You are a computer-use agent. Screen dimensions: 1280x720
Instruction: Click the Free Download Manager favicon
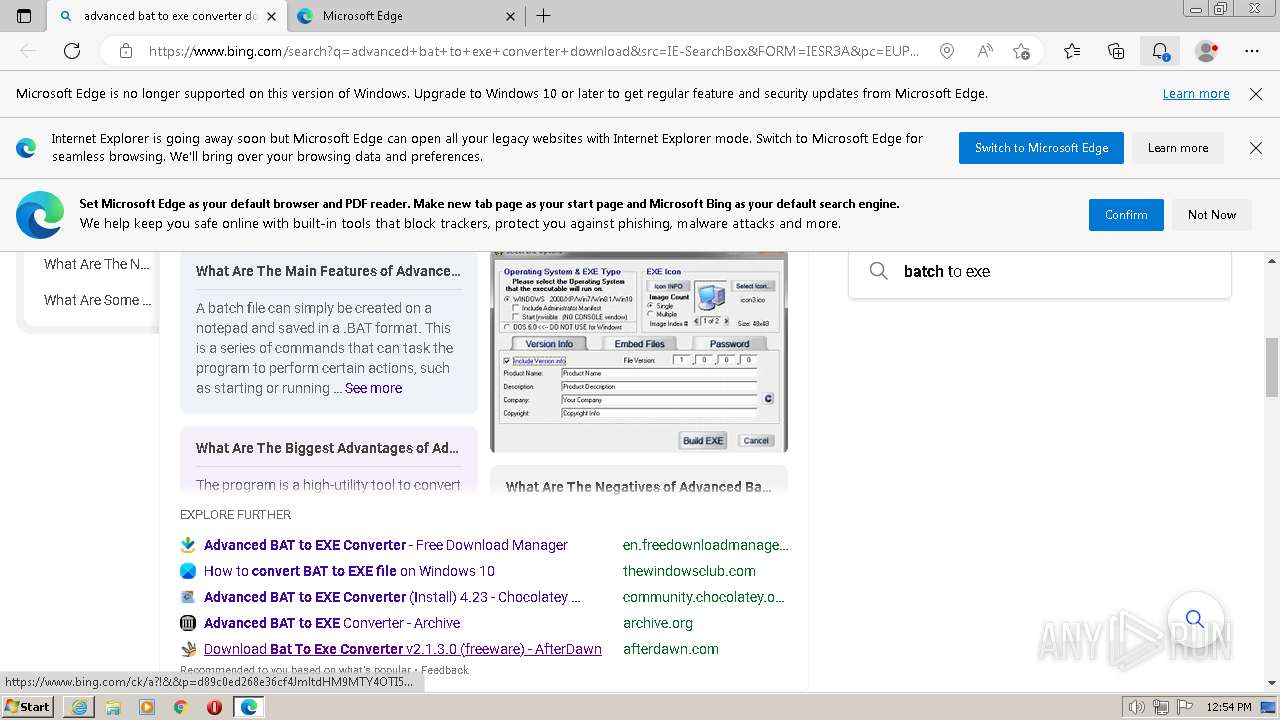[188, 545]
